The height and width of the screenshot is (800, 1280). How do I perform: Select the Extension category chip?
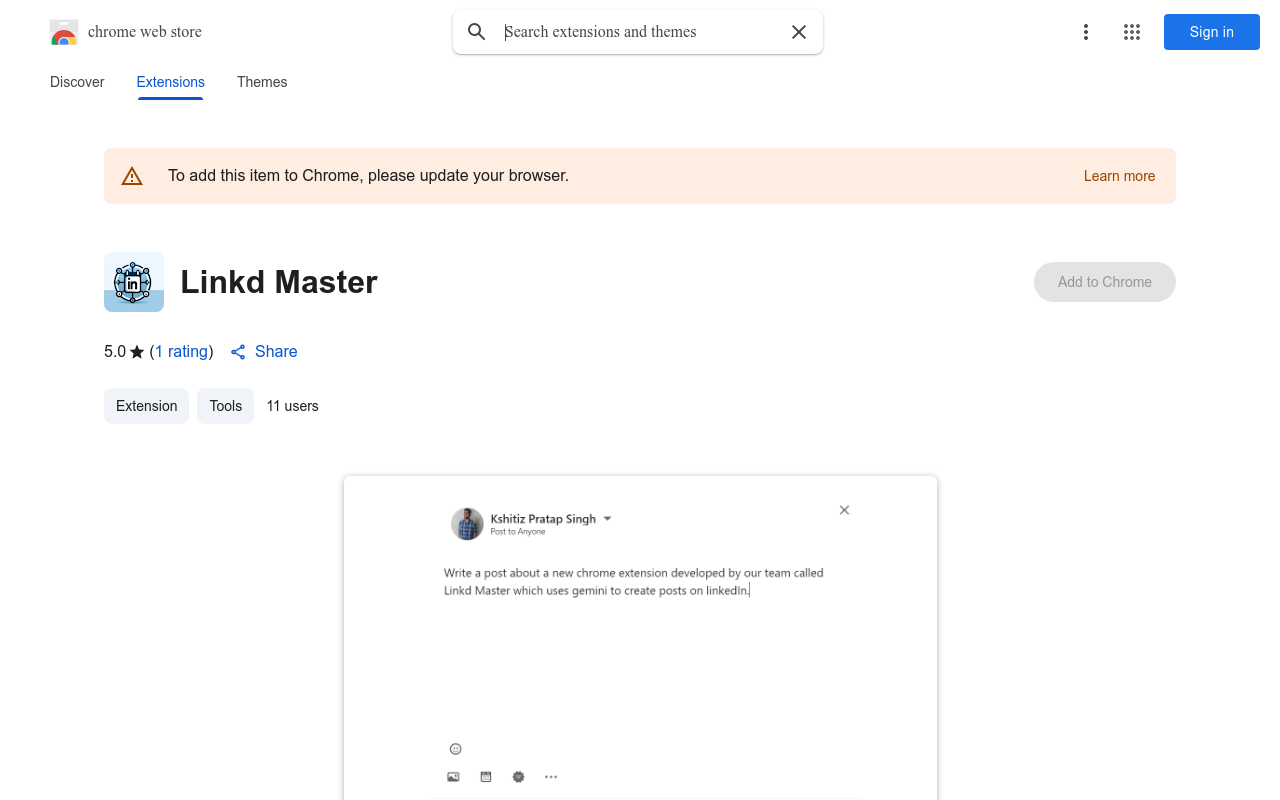click(x=146, y=406)
